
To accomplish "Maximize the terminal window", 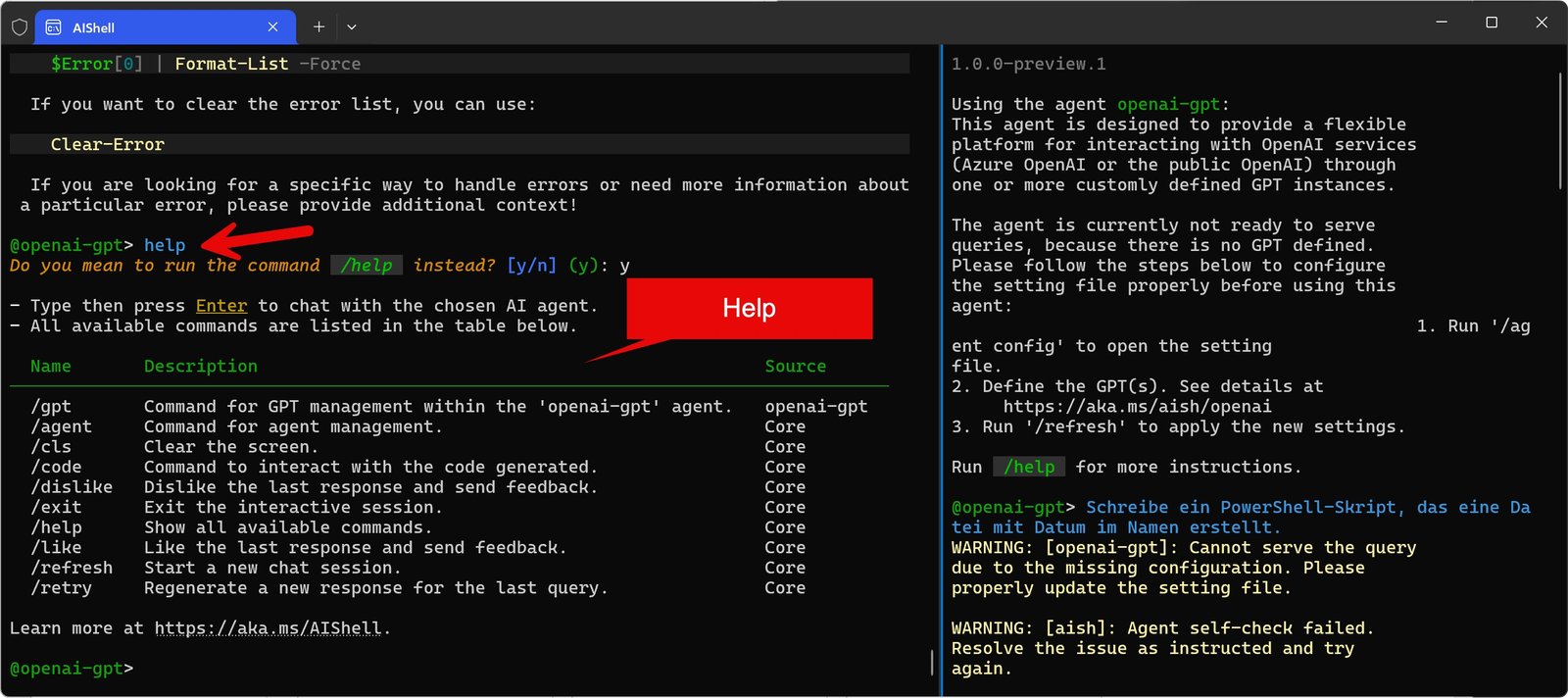I will pos(1492,23).
